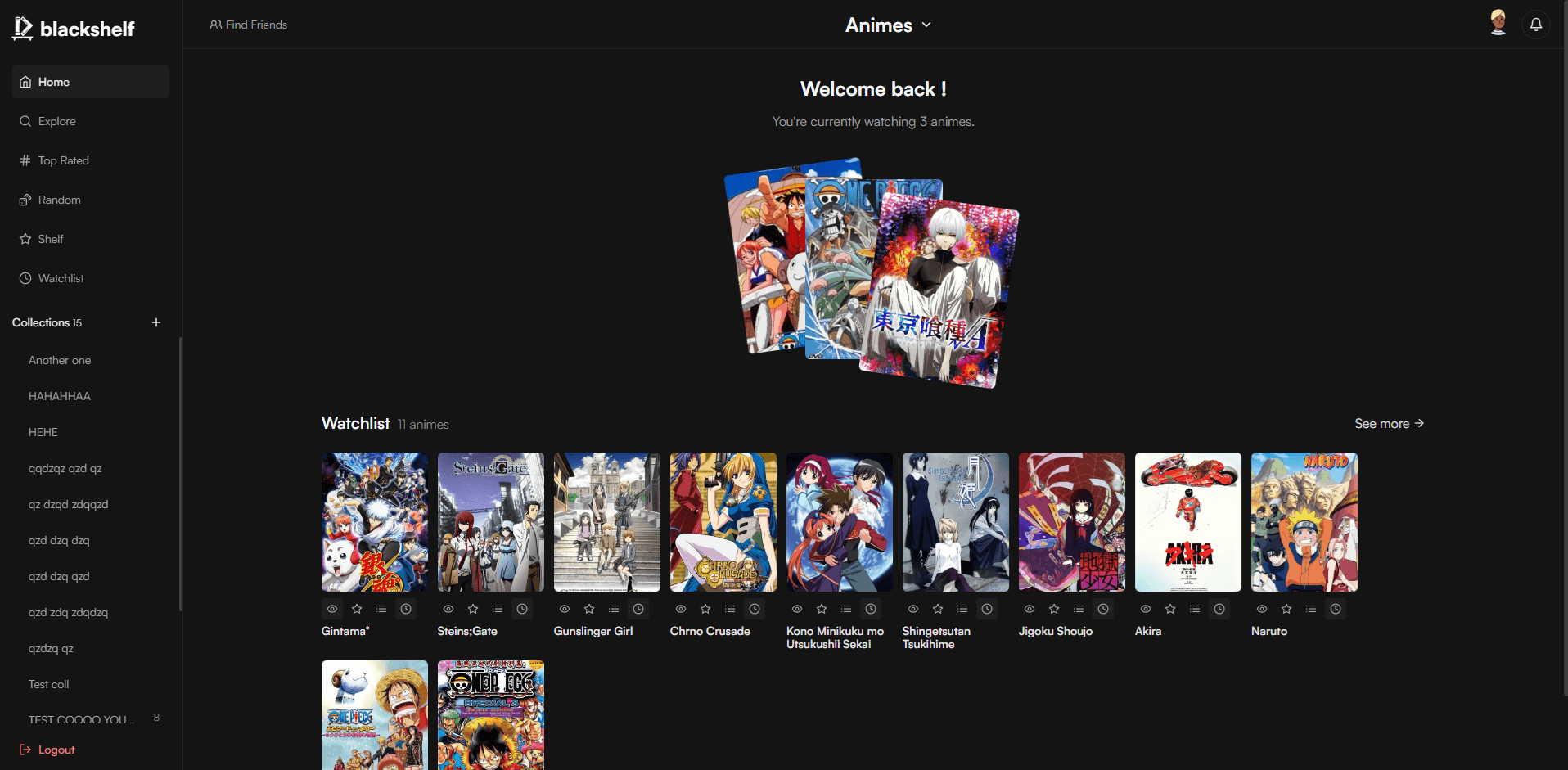
Task: Go to Home in sidebar
Action: point(91,82)
